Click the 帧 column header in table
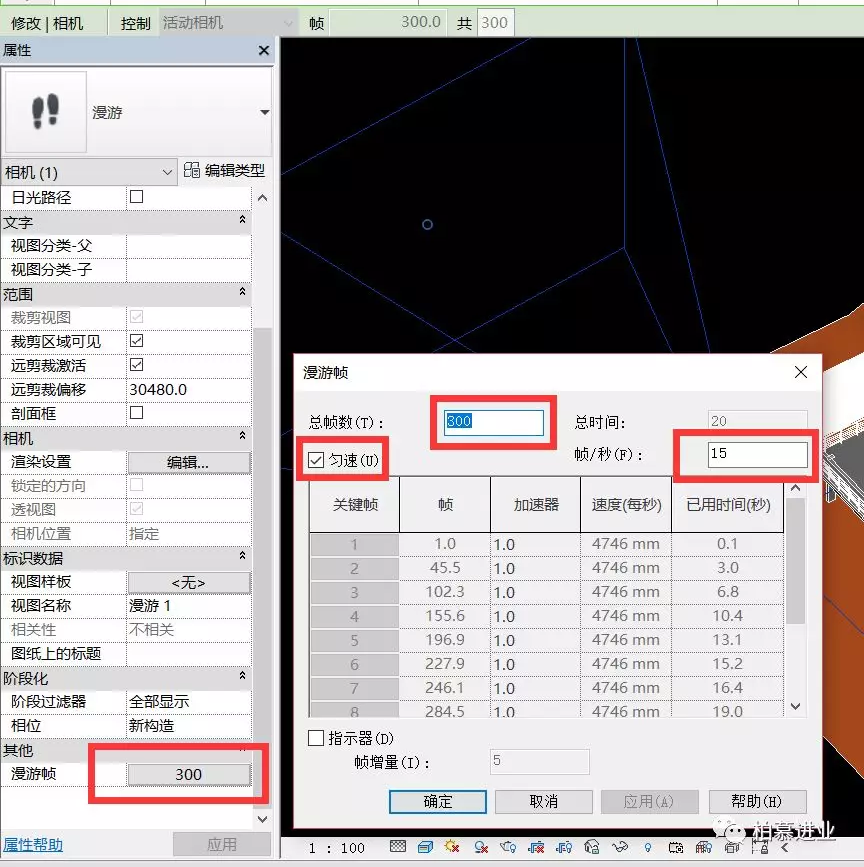The image size is (864, 867). [x=445, y=504]
